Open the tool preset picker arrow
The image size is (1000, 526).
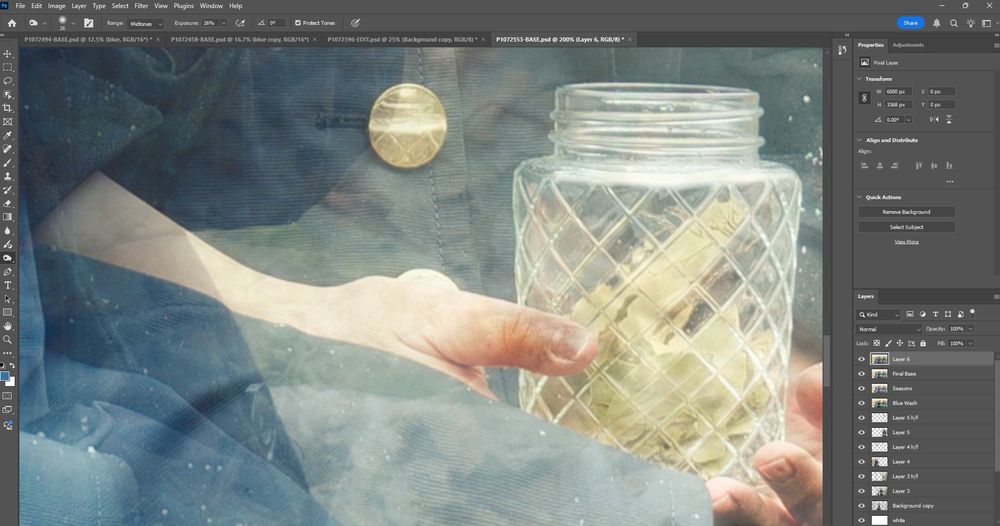43,24
